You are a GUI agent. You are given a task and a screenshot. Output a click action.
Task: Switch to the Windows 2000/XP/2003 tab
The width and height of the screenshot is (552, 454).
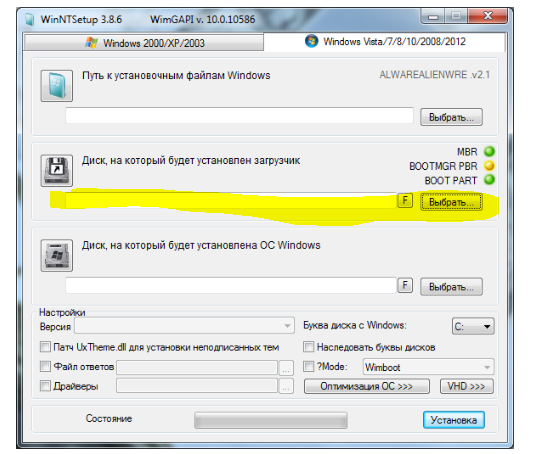pos(144,43)
